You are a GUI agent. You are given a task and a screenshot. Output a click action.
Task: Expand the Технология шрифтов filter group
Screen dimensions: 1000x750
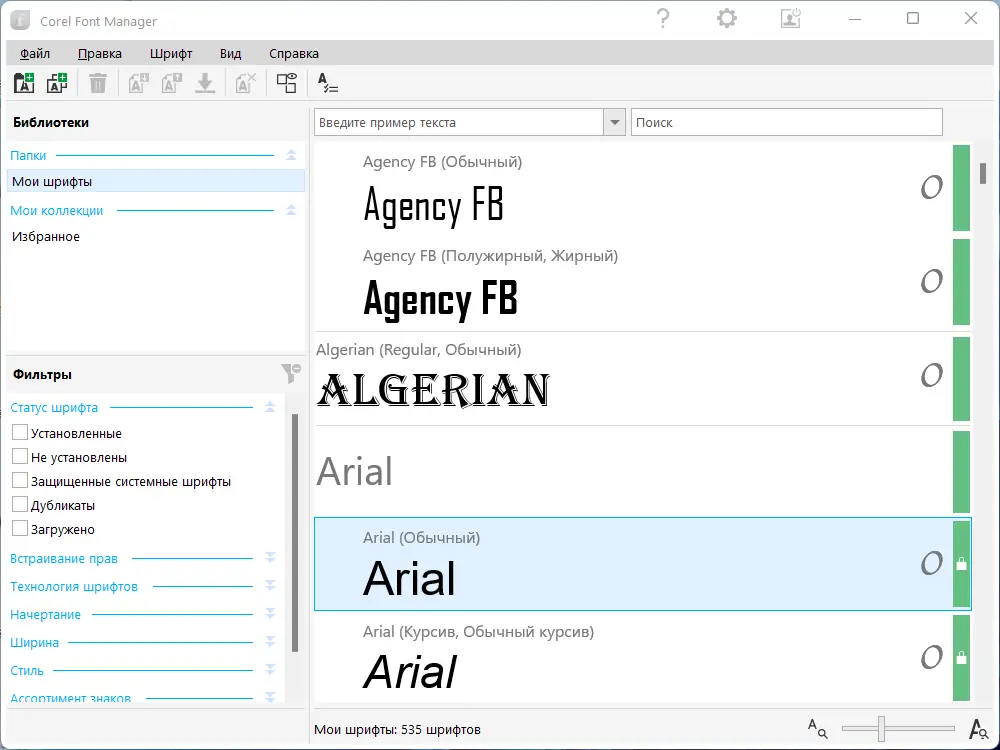click(x=270, y=586)
